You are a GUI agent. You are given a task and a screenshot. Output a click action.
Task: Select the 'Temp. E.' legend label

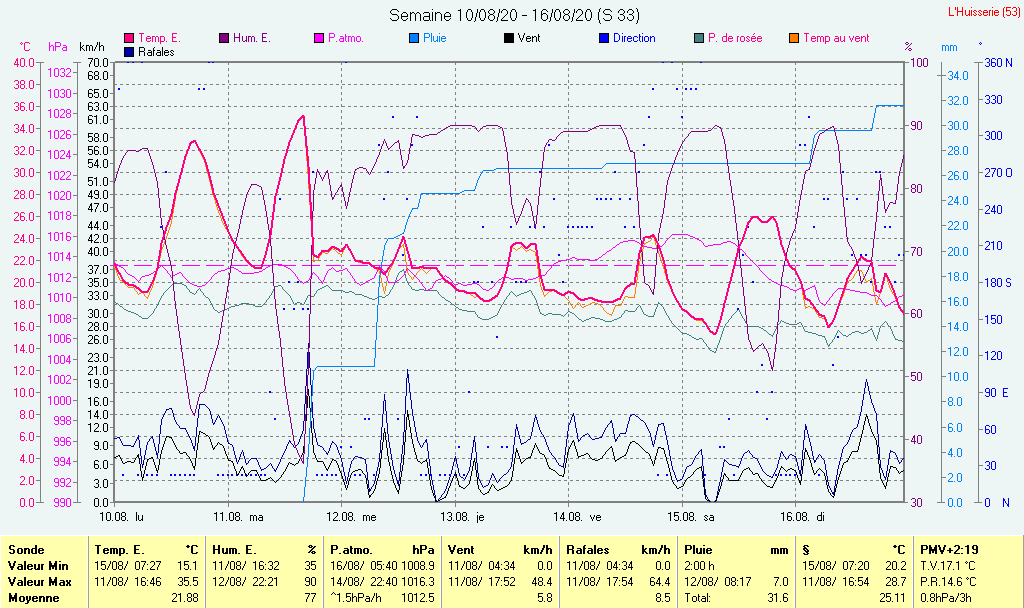coord(159,38)
